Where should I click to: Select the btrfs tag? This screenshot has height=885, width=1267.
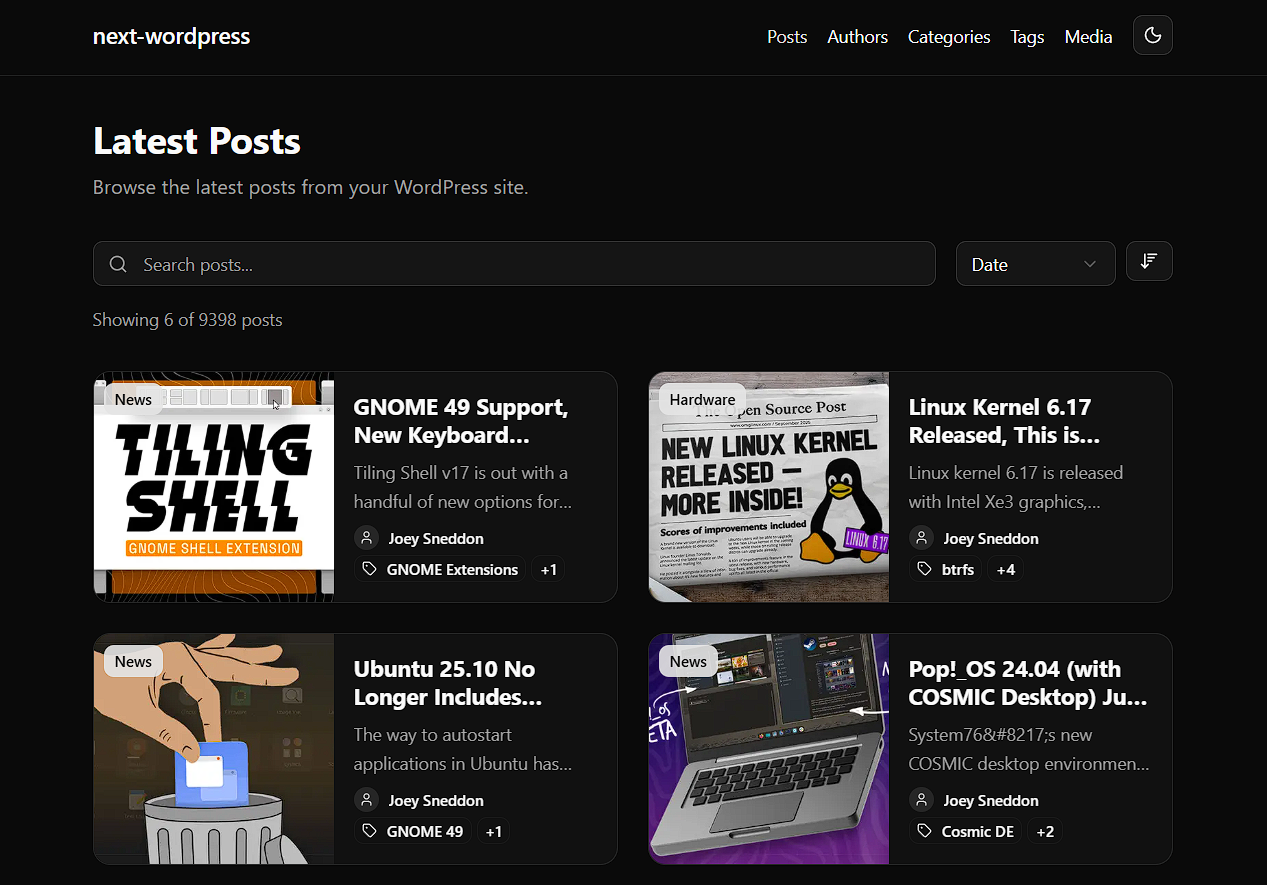[945, 569]
